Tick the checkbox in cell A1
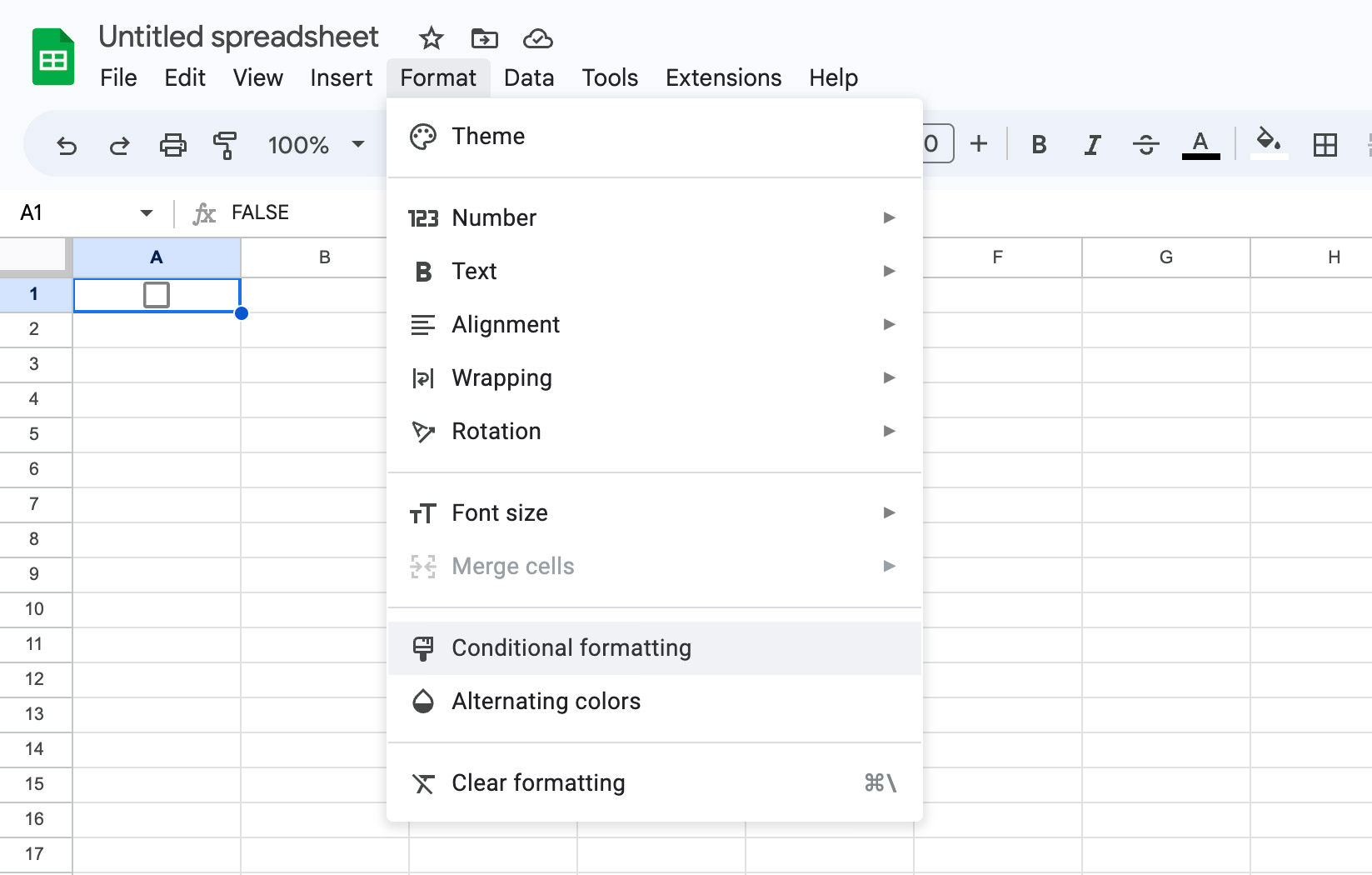This screenshot has height=875, width=1372. (x=157, y=295)
